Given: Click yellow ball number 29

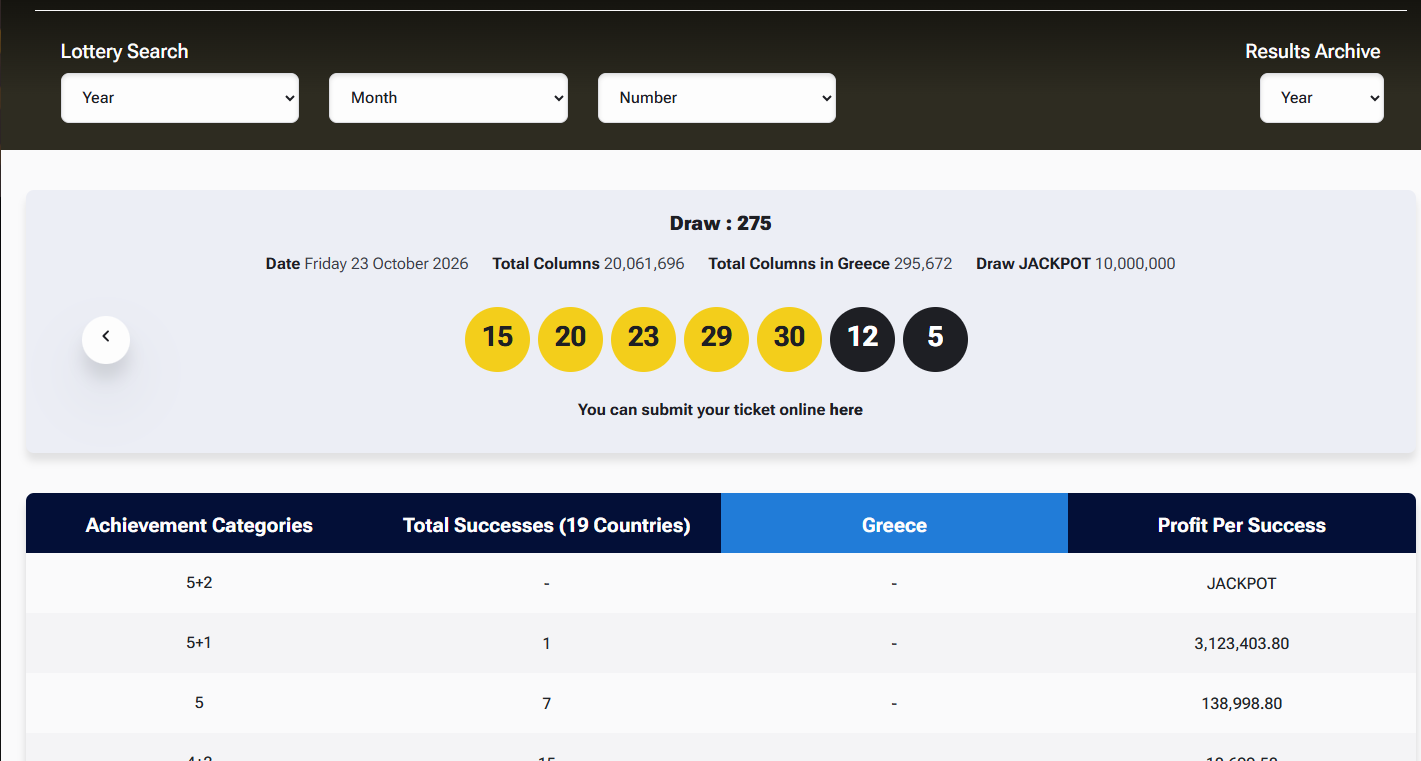Looking at the screenshot, I should click(x=716, y=339).
